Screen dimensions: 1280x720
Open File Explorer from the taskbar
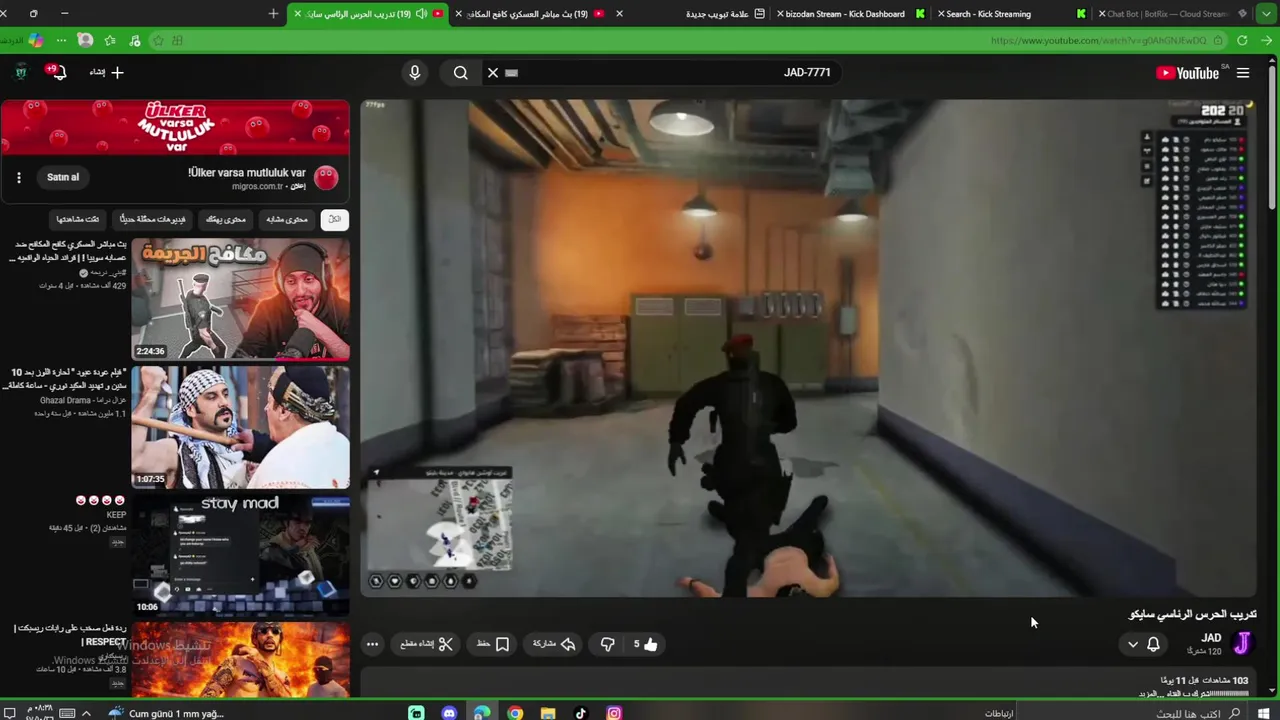[x=548, y=713]
